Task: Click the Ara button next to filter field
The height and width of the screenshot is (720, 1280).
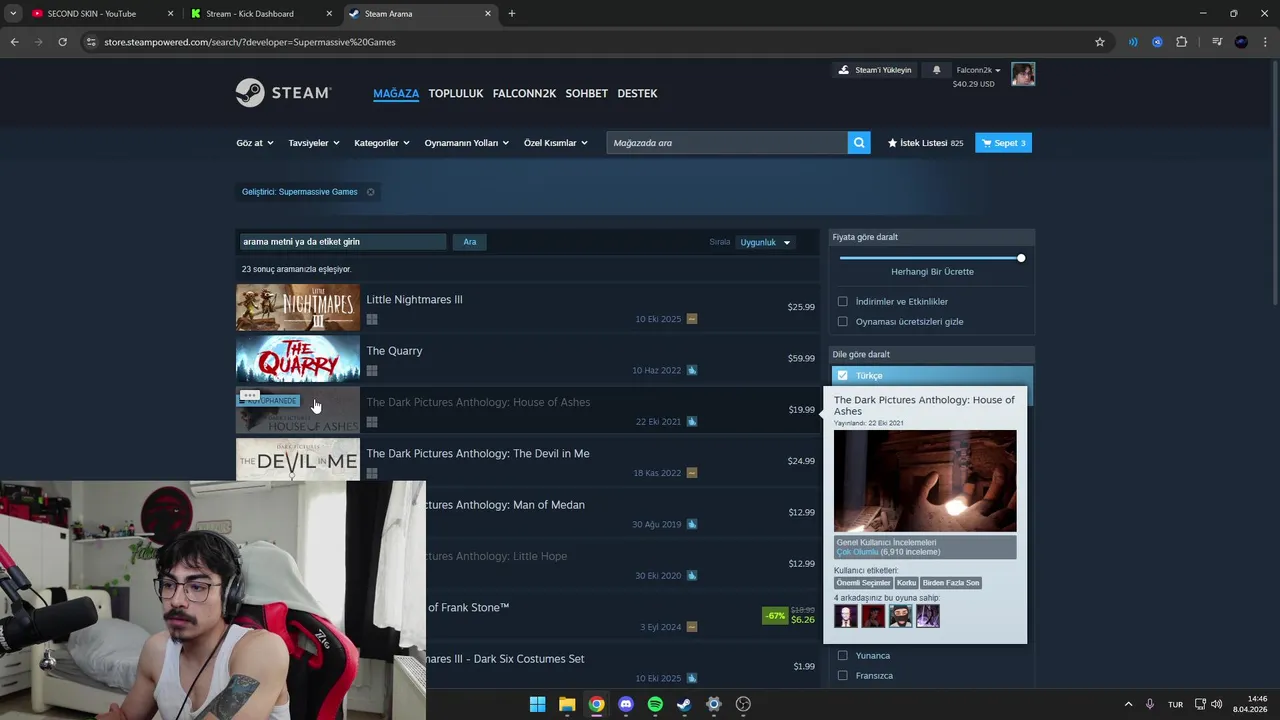Action: 469,242
